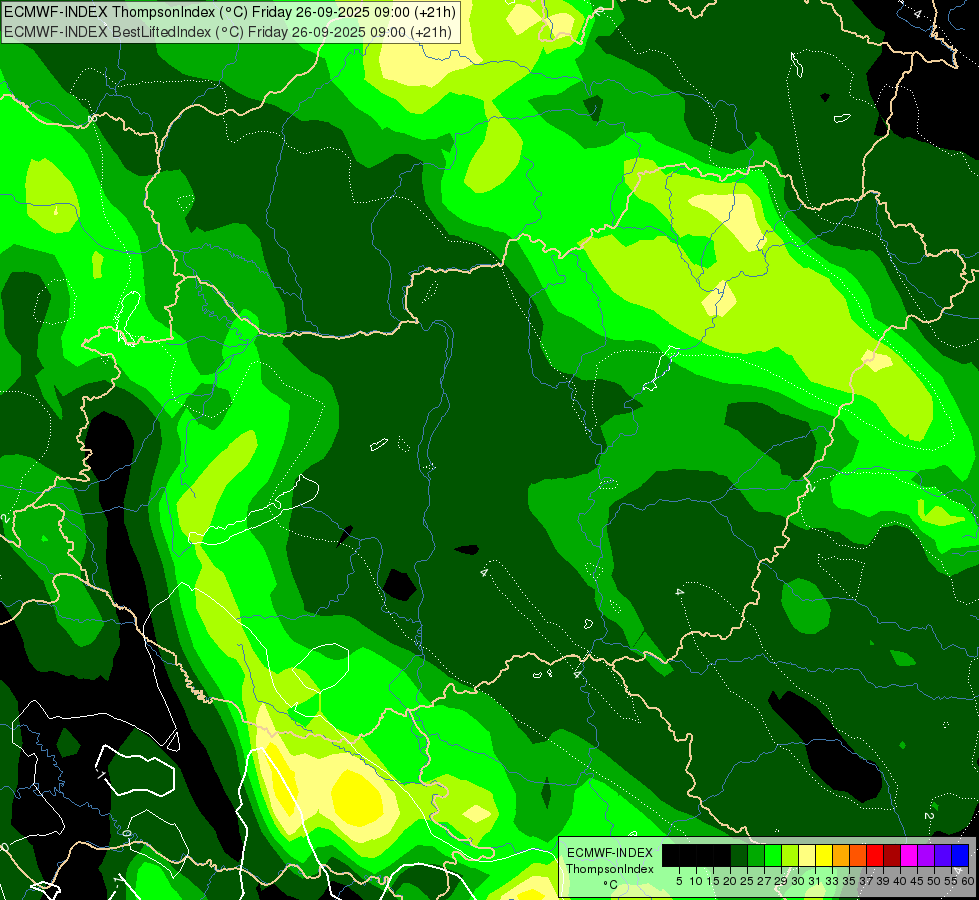This screenshot has width=979, height=900.
Task: Click the dark green legend swatch (20–25)
Action: click(x=739, y=855)
